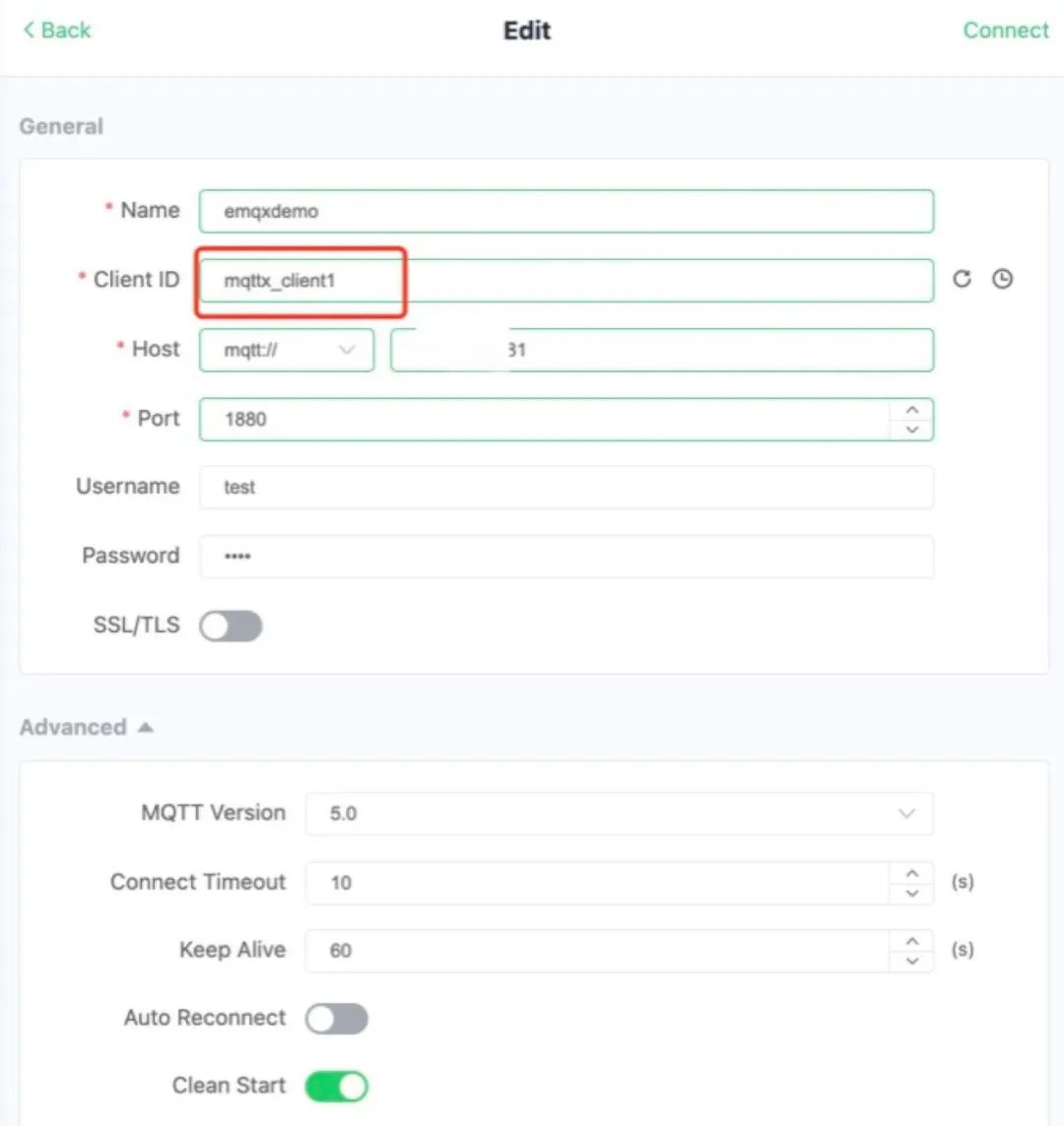This screenshot has height=1126, width=1064.
Task: Increase Keep Alive with up arrow
Action: [912, 941]
